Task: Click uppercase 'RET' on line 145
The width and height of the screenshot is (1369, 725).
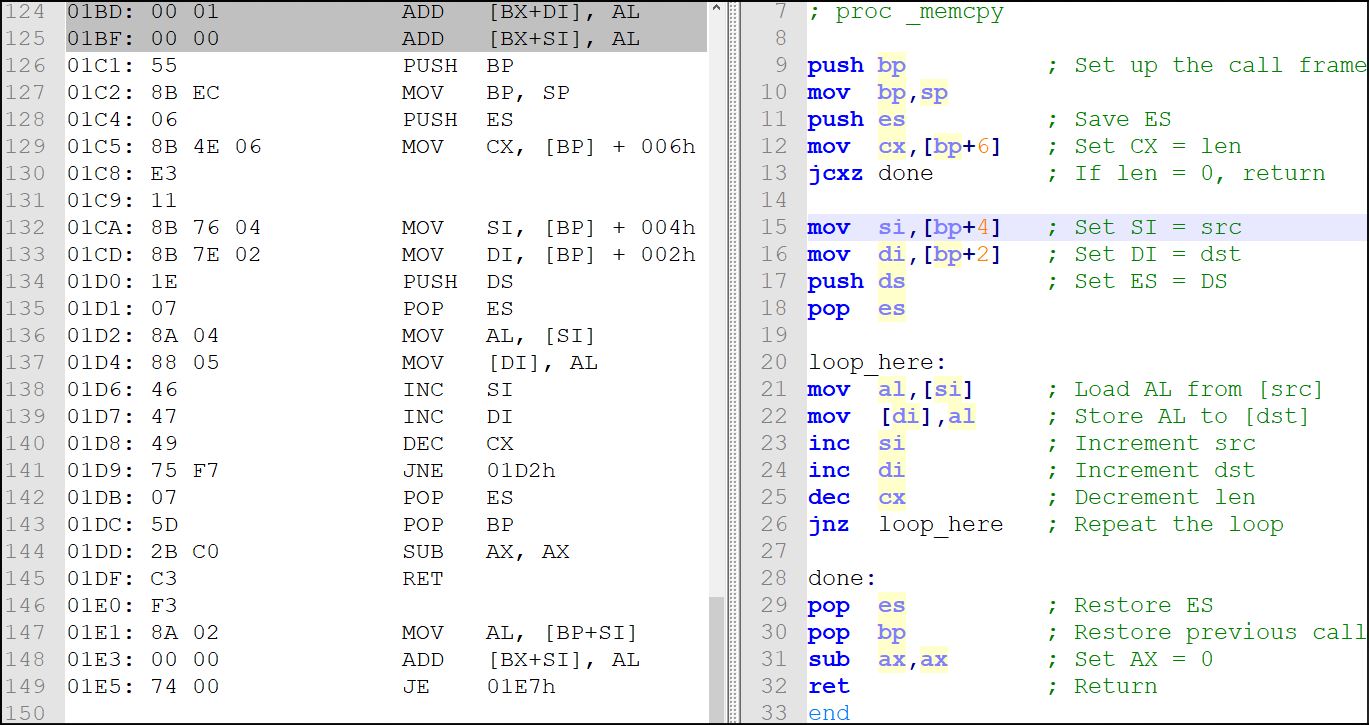Action: [x=422, y=580]
